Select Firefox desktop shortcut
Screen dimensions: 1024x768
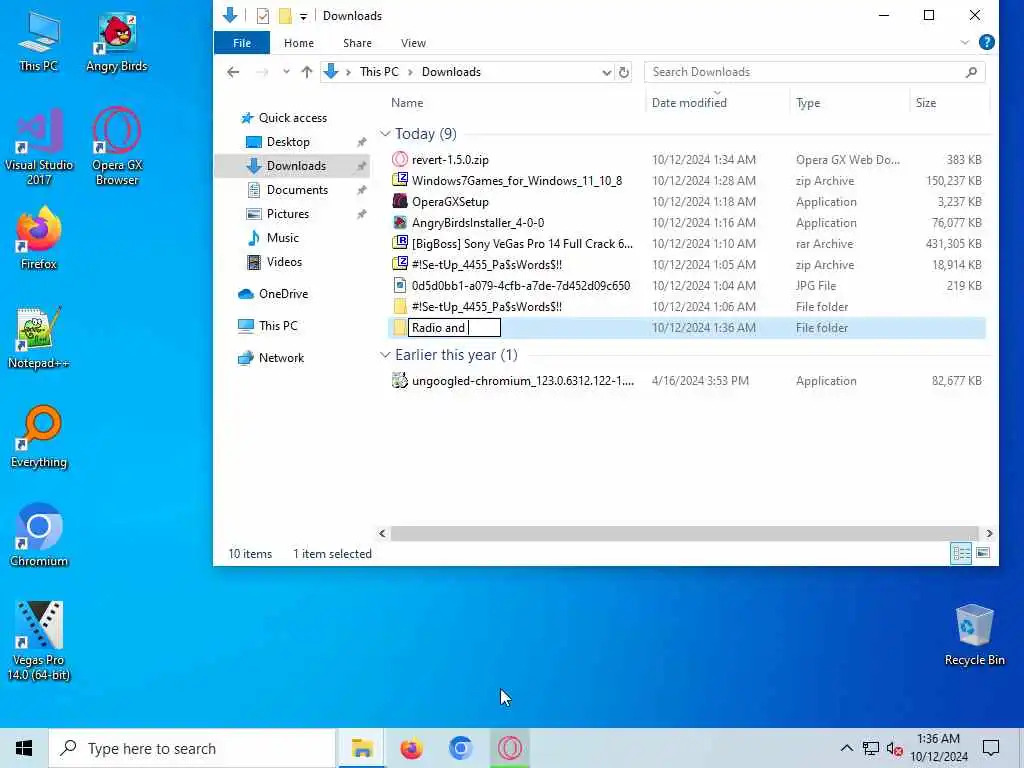[39, 238]
